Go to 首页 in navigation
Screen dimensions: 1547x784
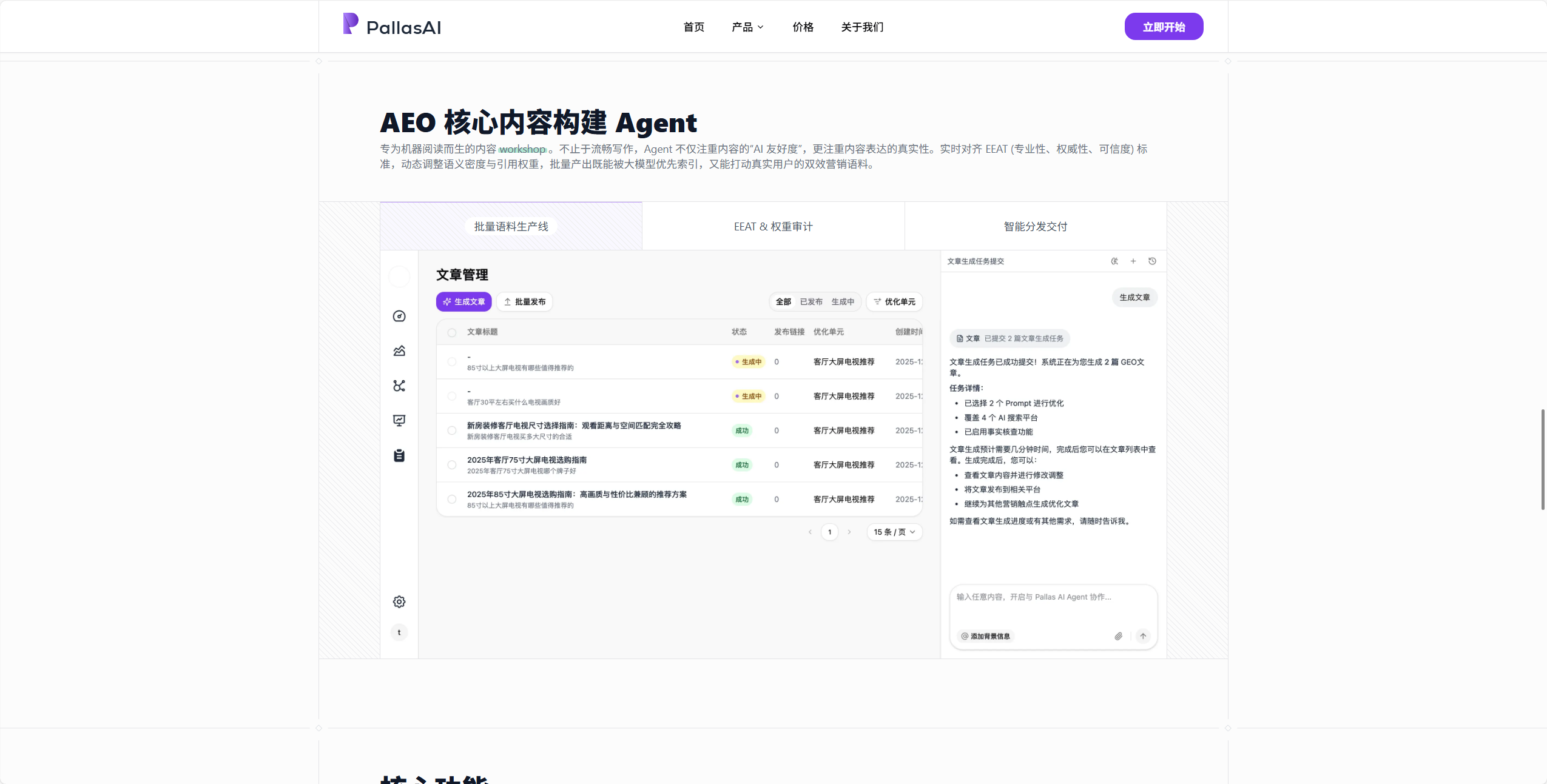point(694,27)
